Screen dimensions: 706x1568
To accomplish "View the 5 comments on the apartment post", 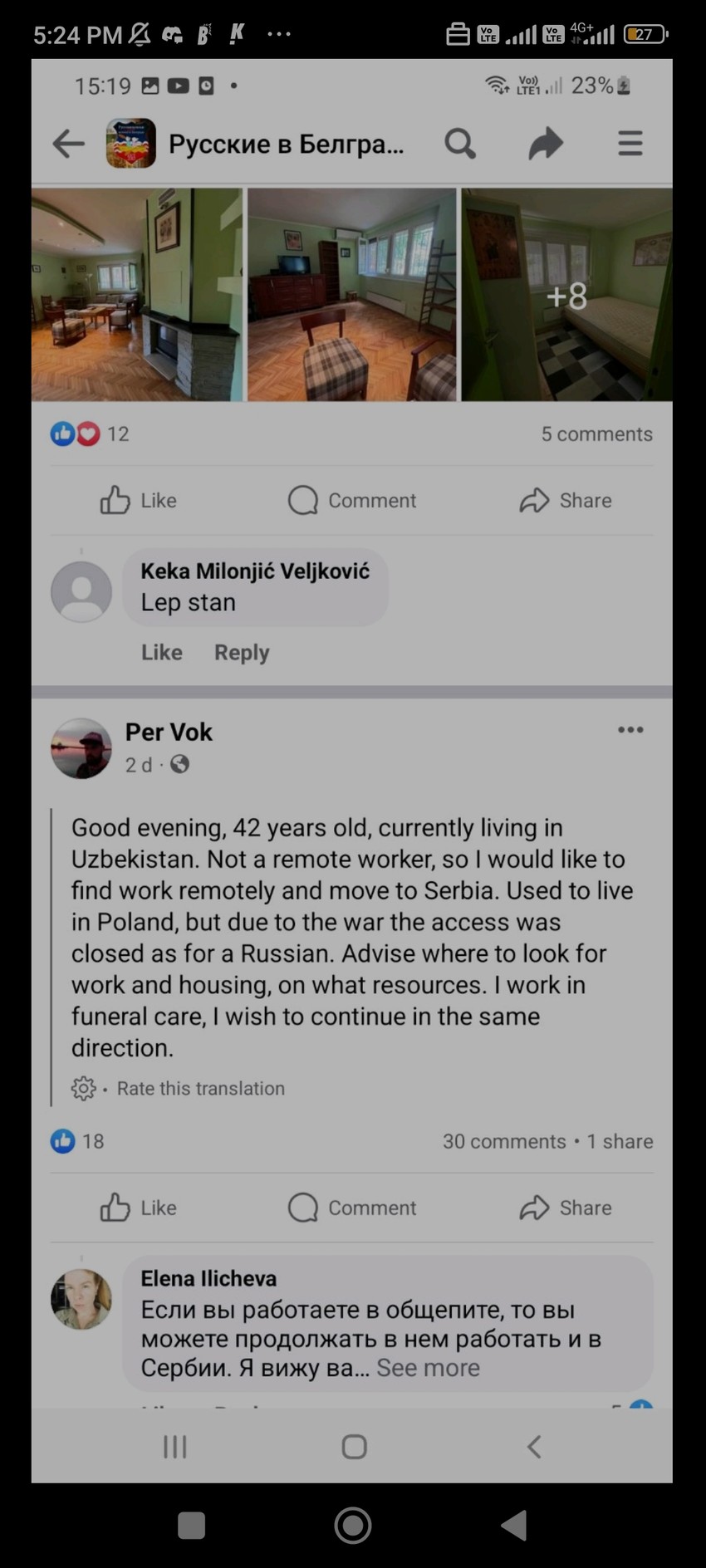I will [x=596, y=434].
